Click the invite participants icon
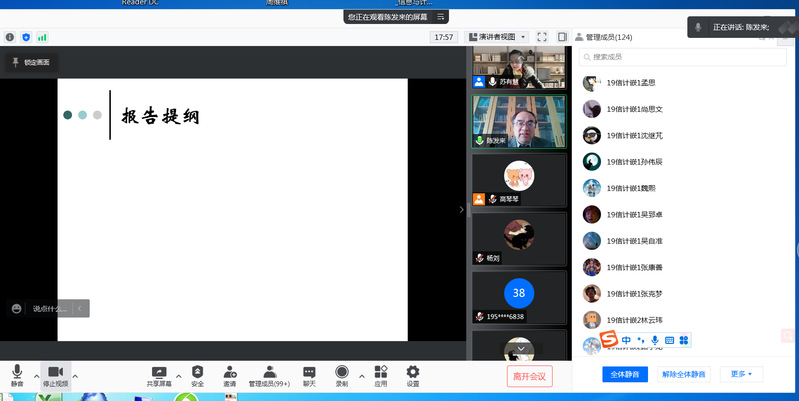This screenshot has height=401, width=799. [230, 374]
